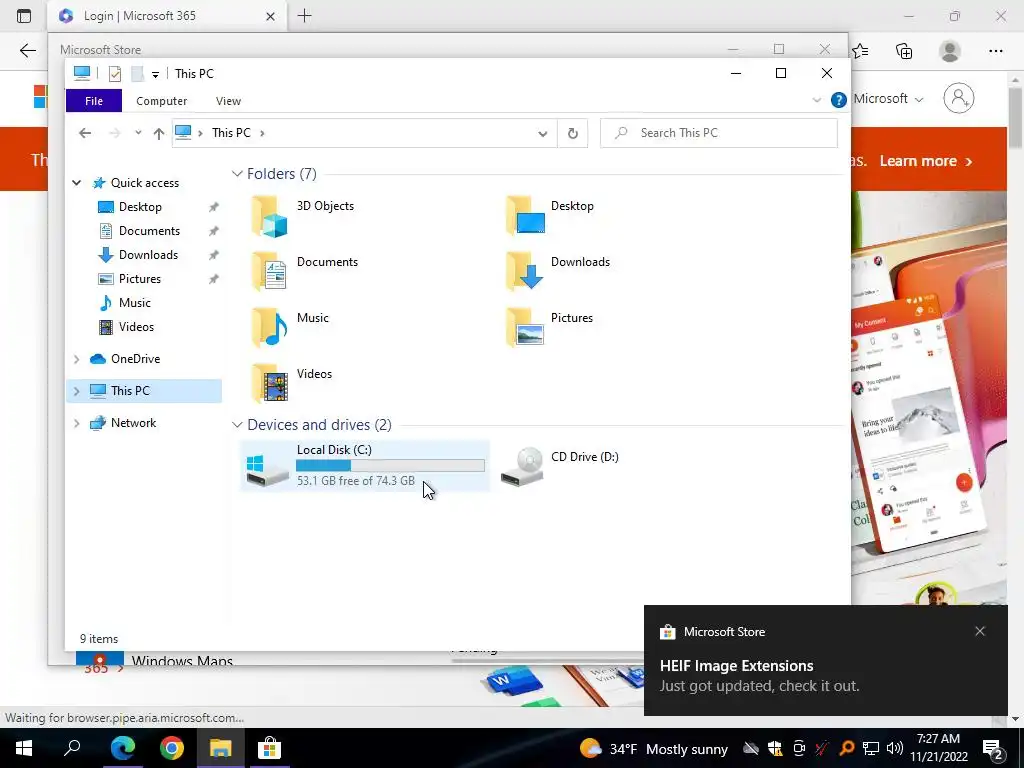Open Edge Settings and more menu

point(995,51)
